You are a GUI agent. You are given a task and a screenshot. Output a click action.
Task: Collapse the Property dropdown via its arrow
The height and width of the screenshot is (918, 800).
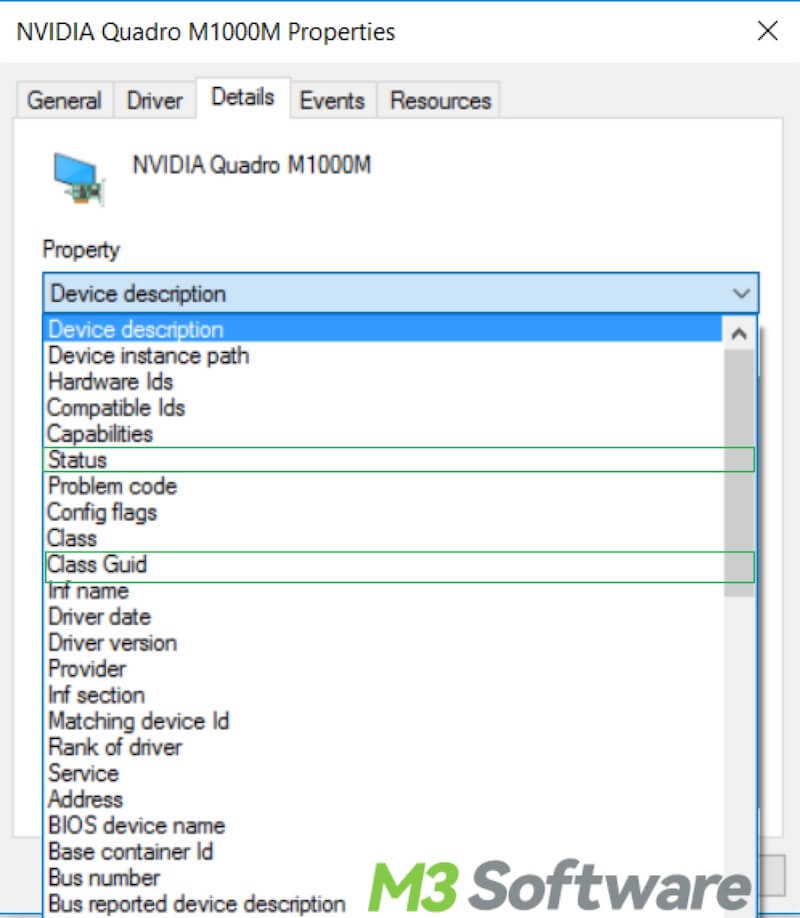[x=741, y=293]
